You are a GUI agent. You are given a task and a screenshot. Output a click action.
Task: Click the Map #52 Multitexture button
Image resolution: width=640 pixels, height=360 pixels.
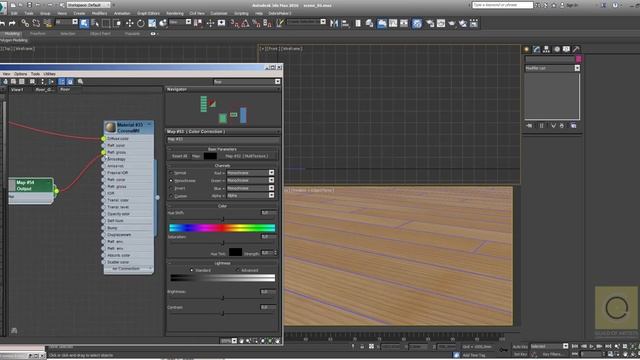pyautogui.click(x=247, y=156)
